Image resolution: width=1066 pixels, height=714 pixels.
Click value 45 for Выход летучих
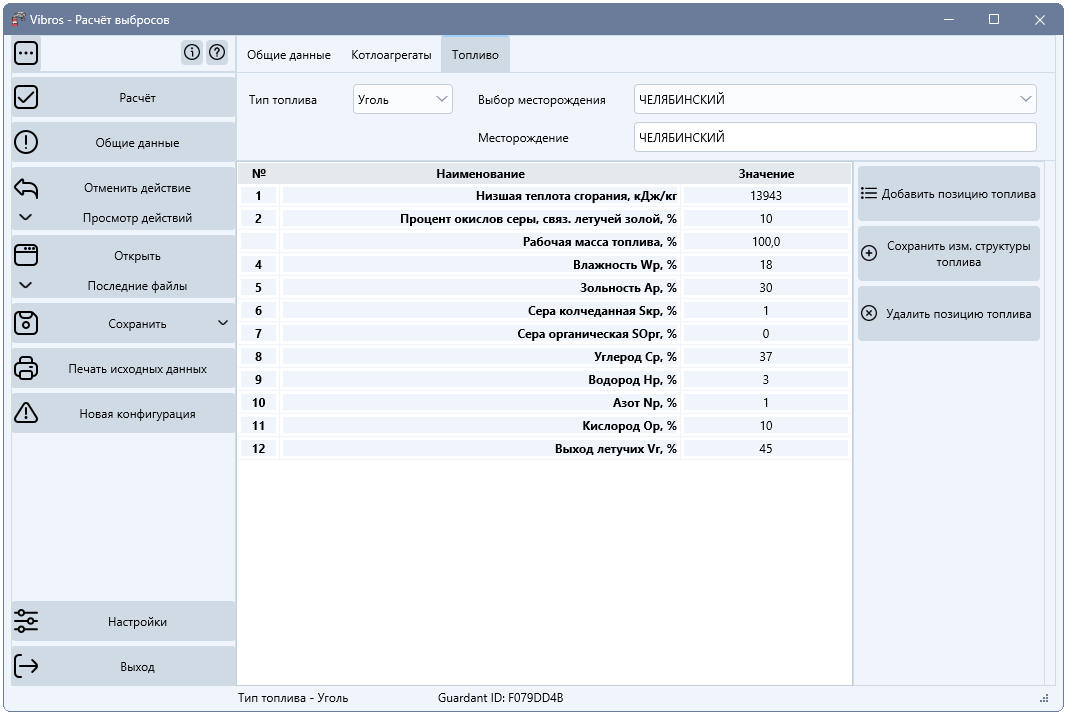[x=766, y=448]
